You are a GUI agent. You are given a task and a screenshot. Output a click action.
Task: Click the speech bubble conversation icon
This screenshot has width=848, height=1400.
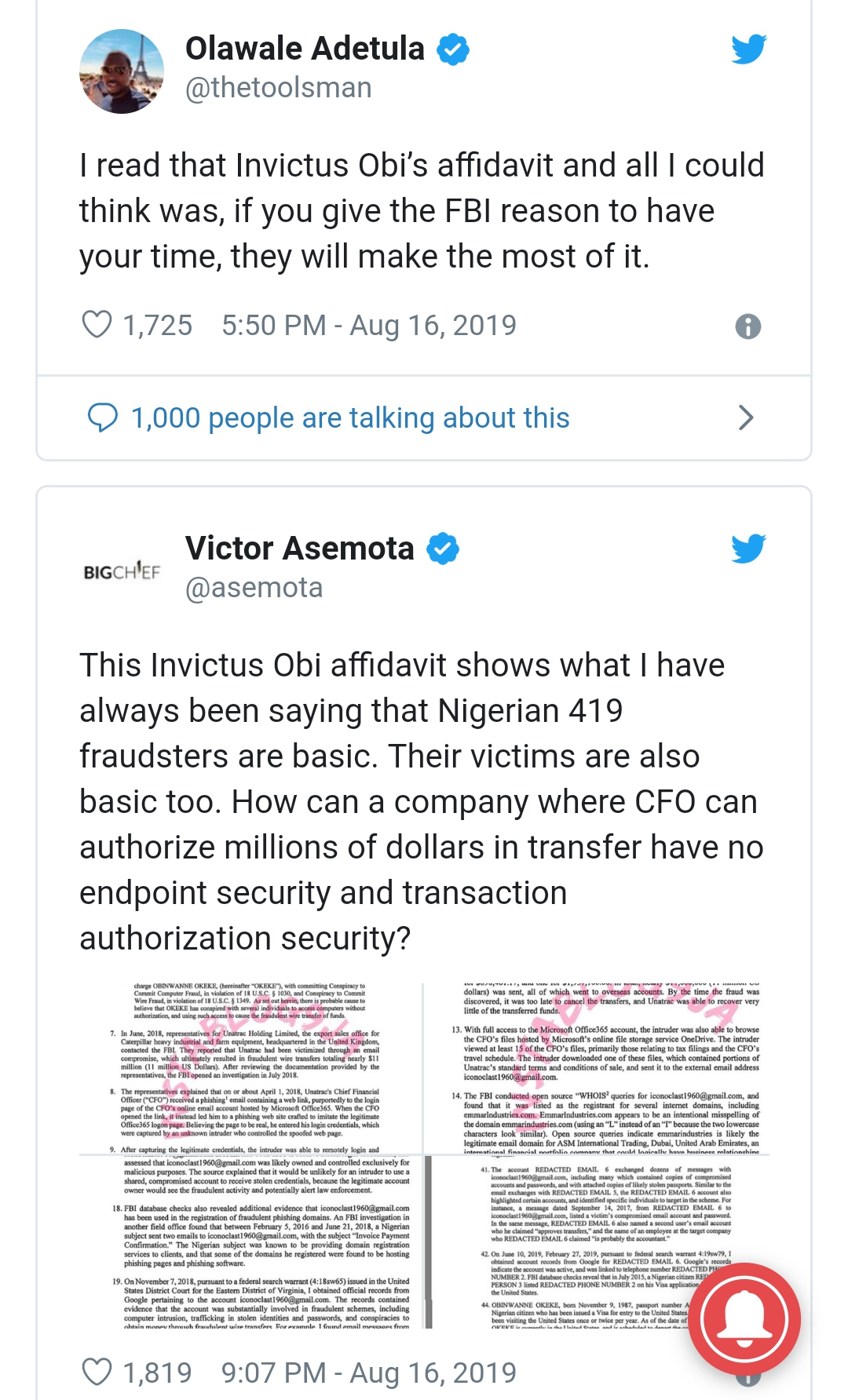tap(102, 417)
